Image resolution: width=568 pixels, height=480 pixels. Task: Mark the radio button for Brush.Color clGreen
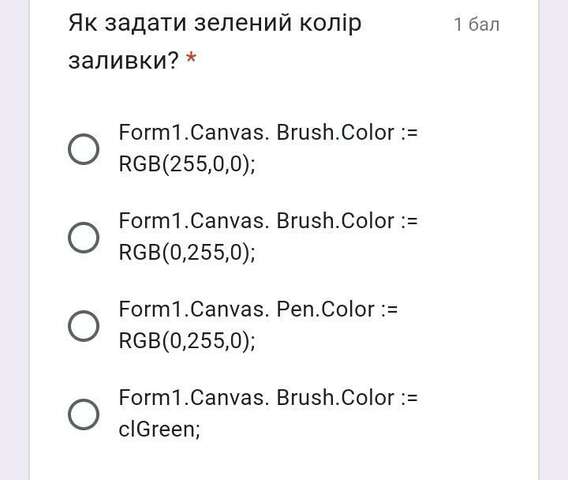[x=84, y=414]
